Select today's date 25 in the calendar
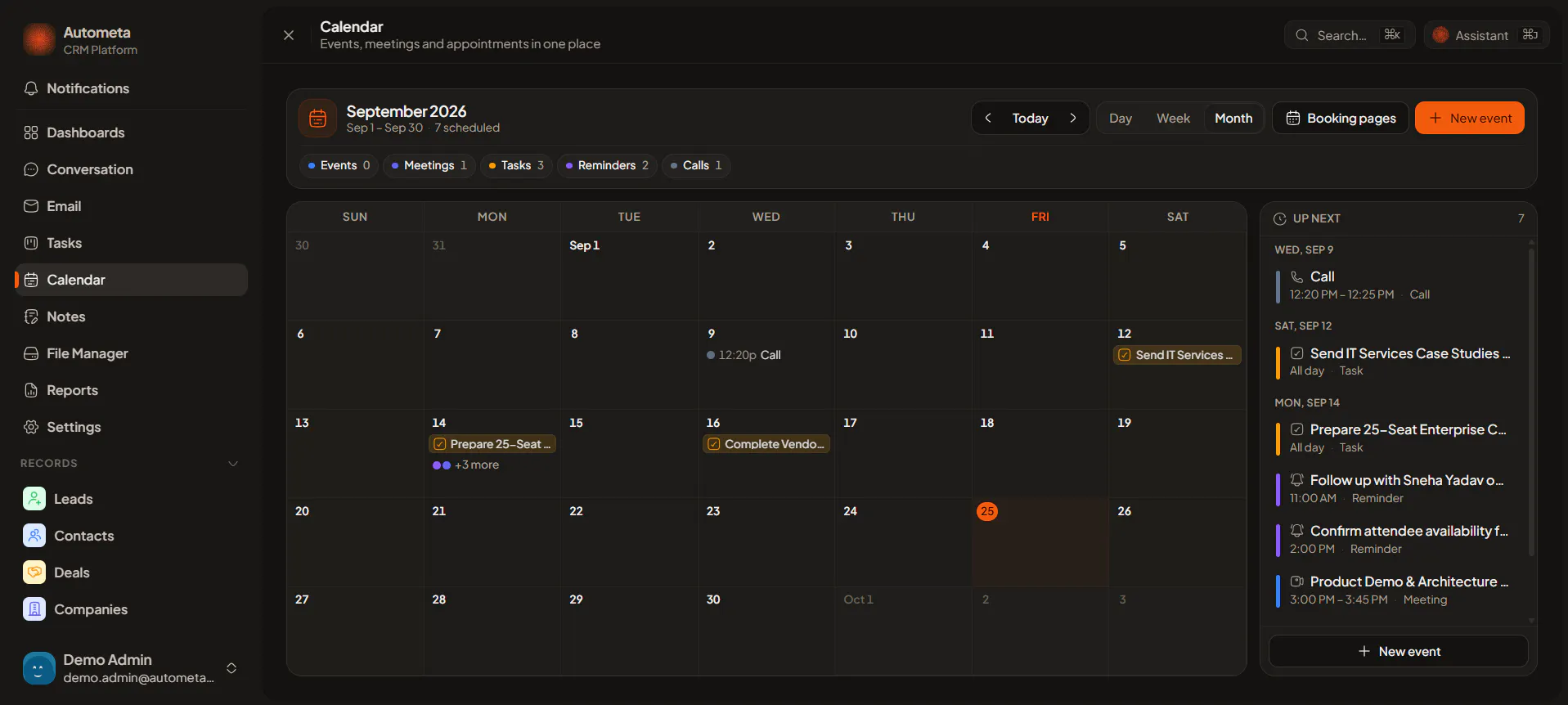Image resolution: width=1568 pixels, height=705 pixels. click(987, 511)
